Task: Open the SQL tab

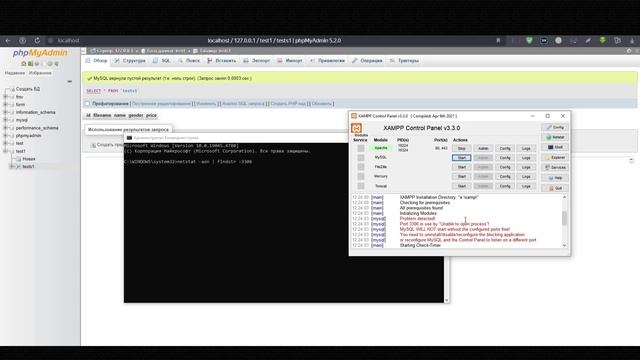Action: [162, 60]
